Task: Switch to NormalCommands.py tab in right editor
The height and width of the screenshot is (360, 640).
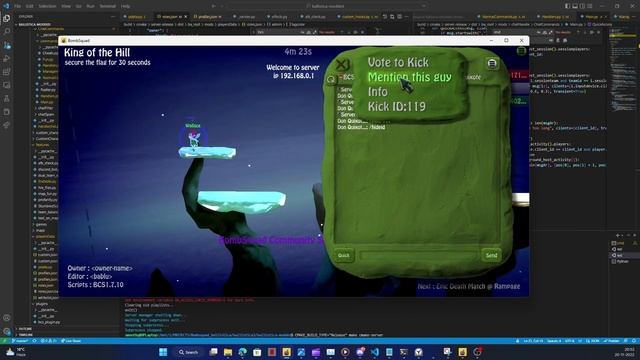Action: pos(501,17)
